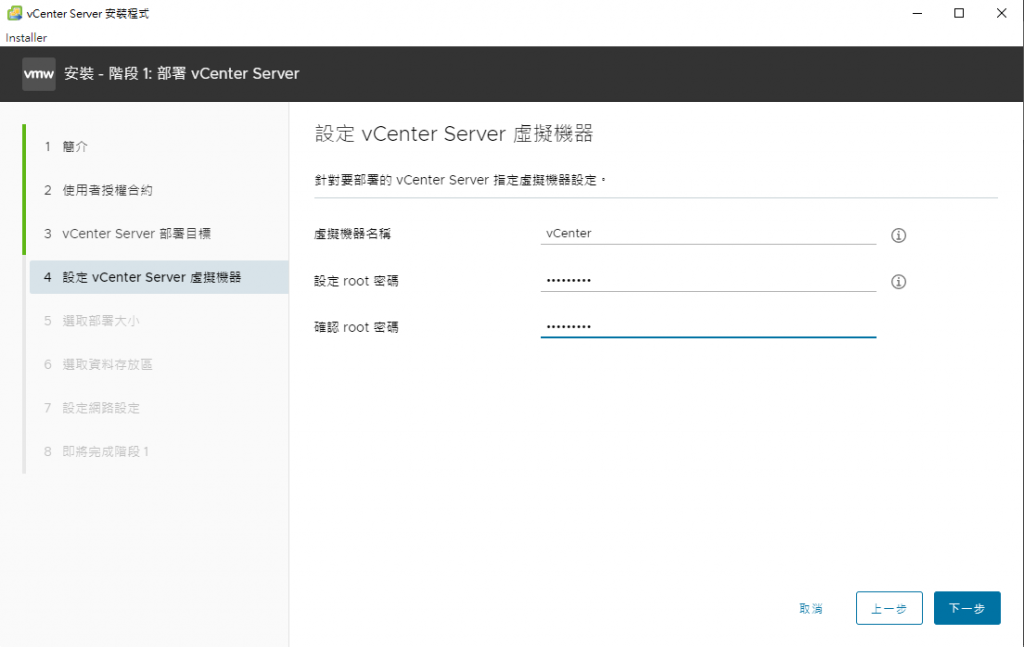Click the 下一步 button
This screenshot has height=647, width=1024.
point(967,608)
